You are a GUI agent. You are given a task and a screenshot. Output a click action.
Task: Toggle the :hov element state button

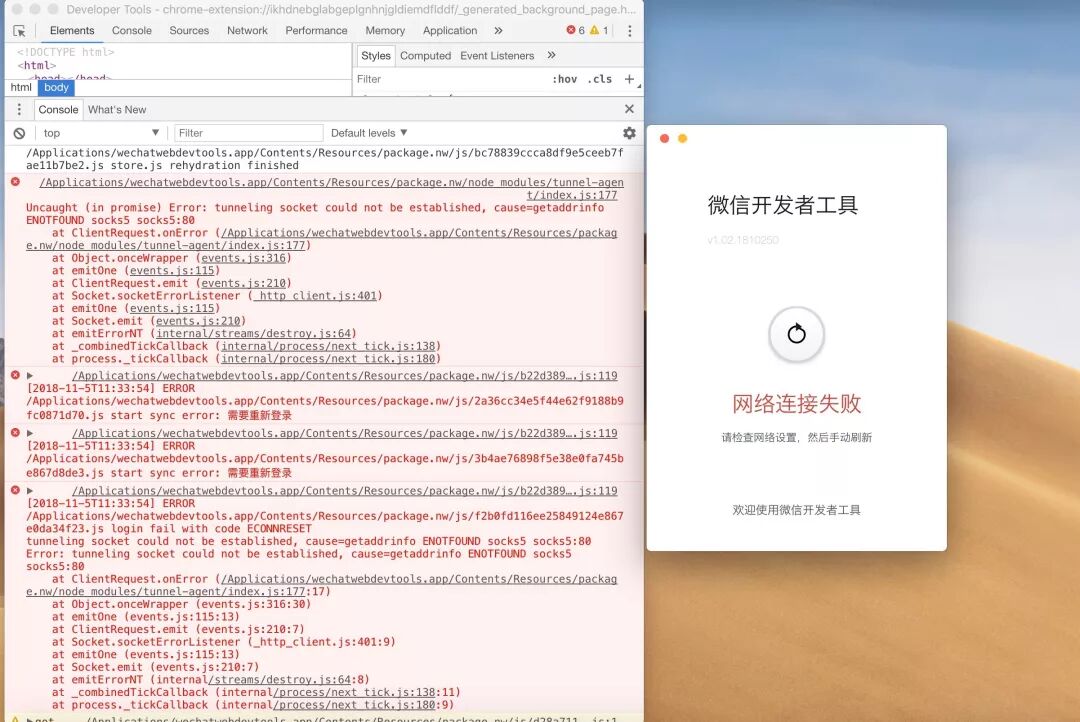pos(564,79)
